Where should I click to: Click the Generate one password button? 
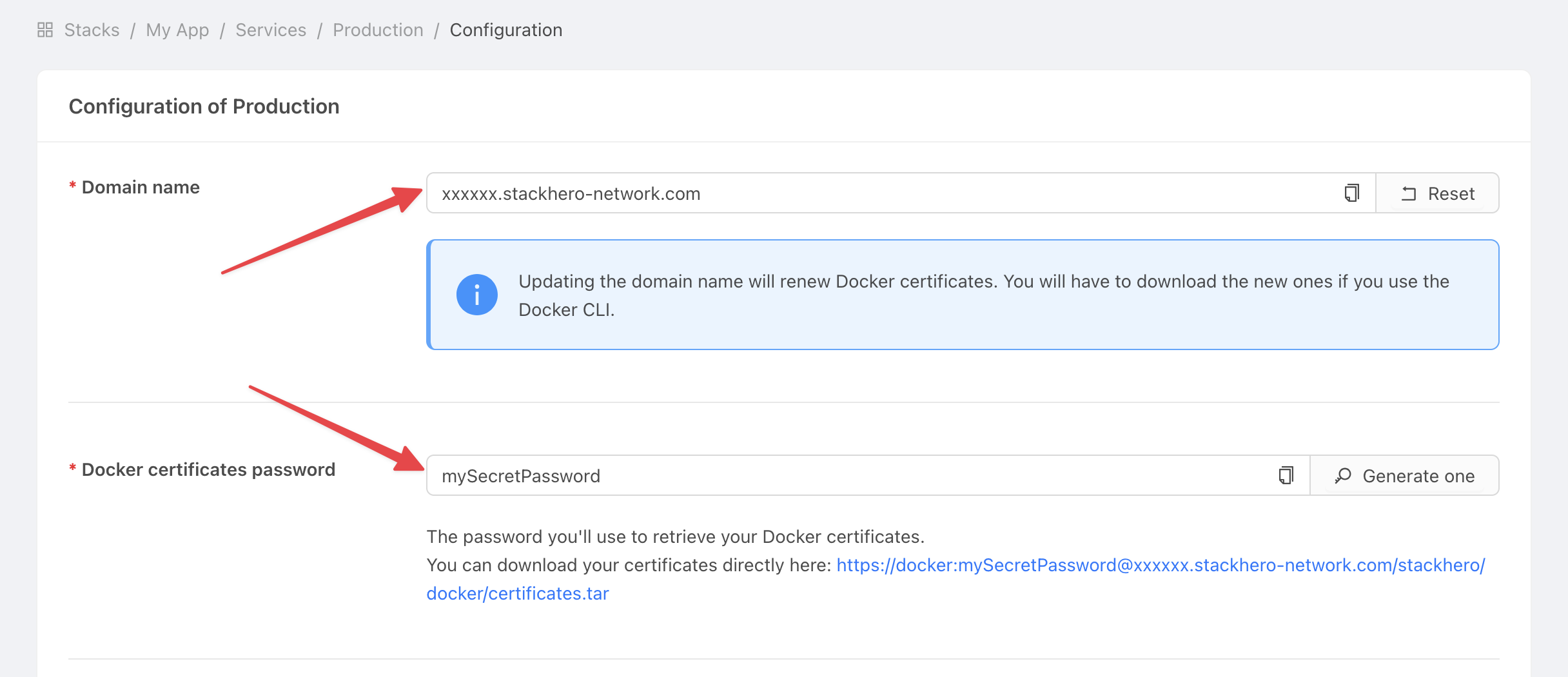pos(1405,476)
